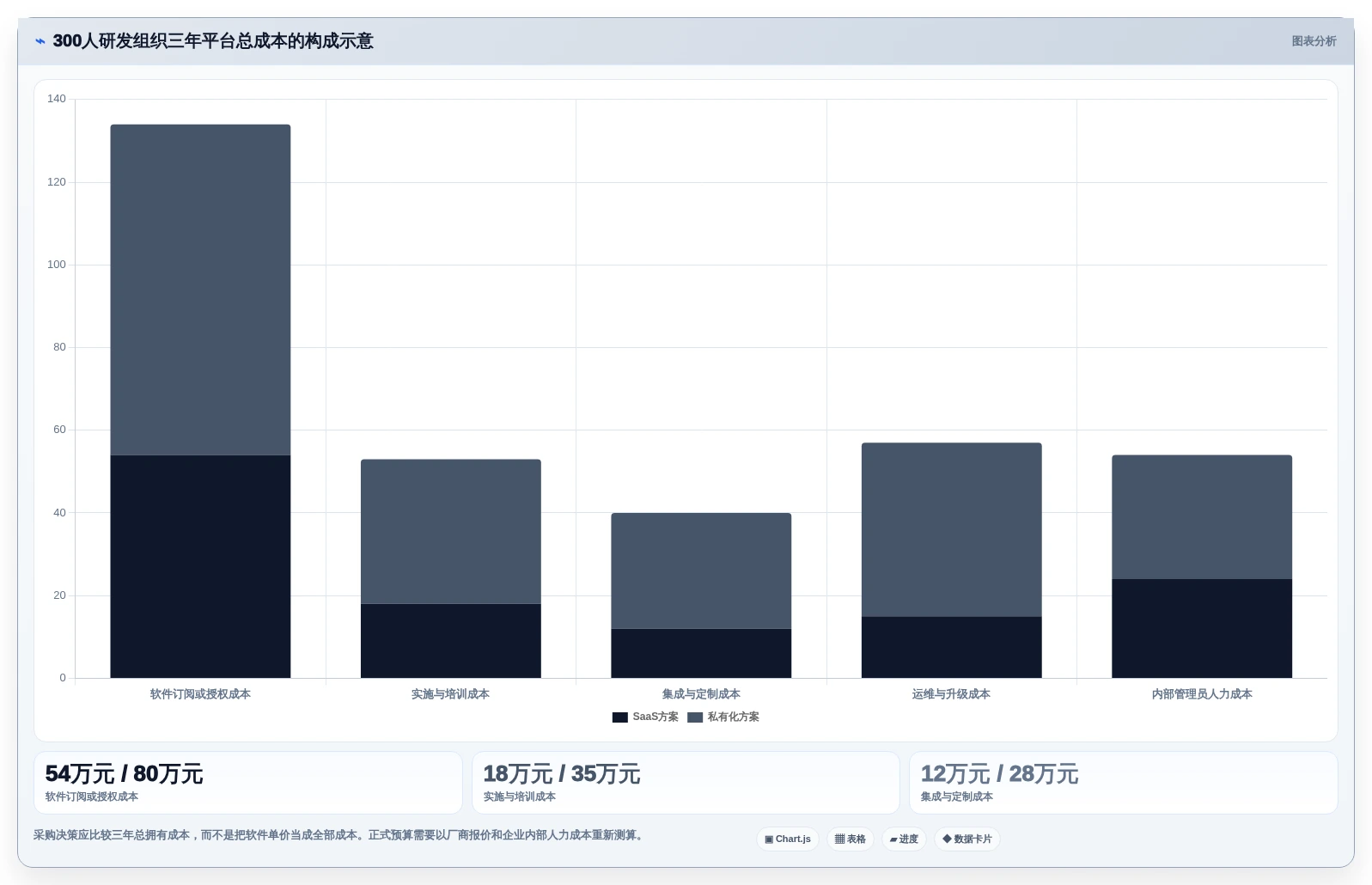Click x-axis label 软件订阅或授权成本
Screen dimensions: 1372x885
[200, 694]
